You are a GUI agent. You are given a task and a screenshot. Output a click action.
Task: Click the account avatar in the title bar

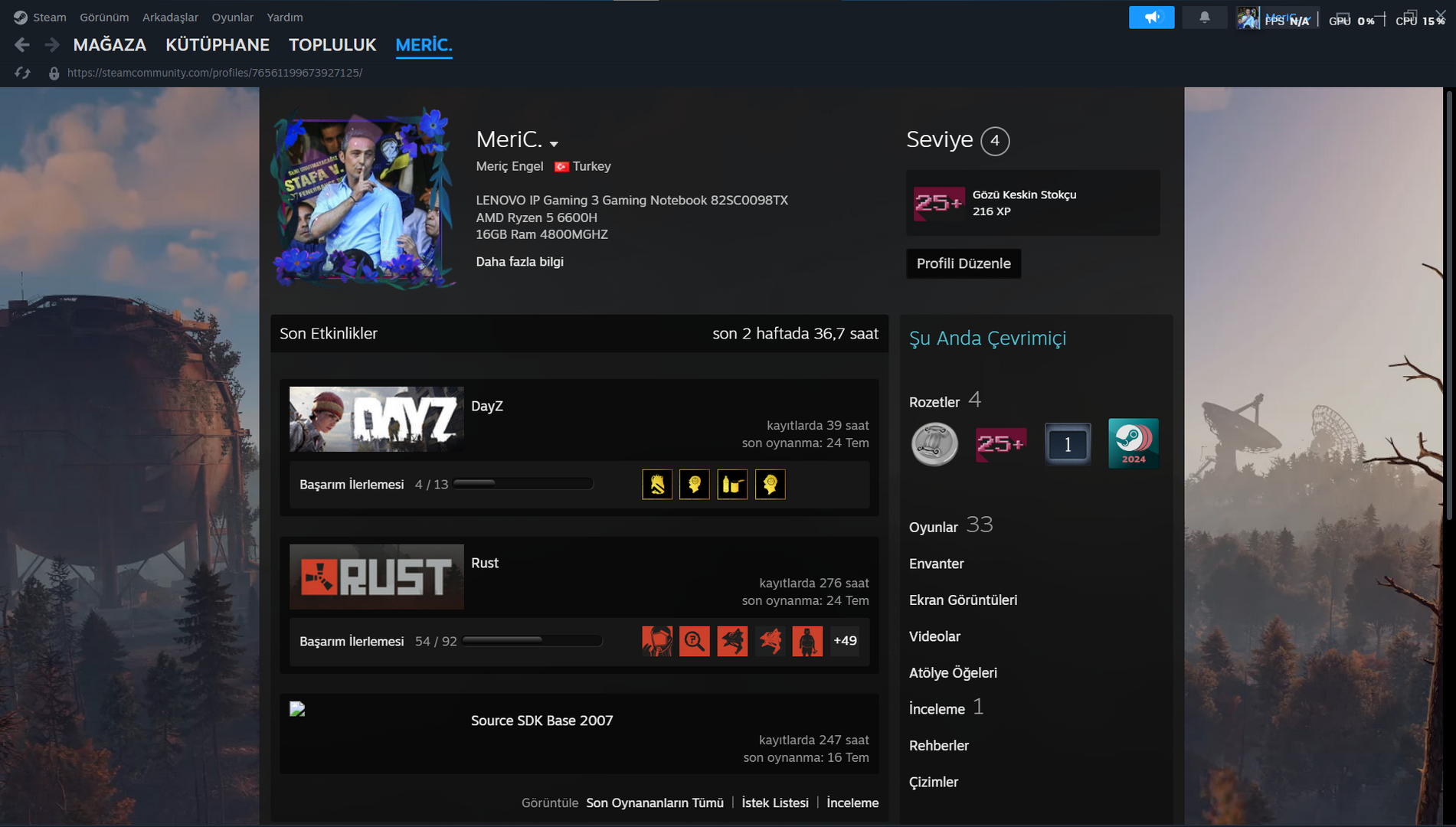coord(1248,18)
